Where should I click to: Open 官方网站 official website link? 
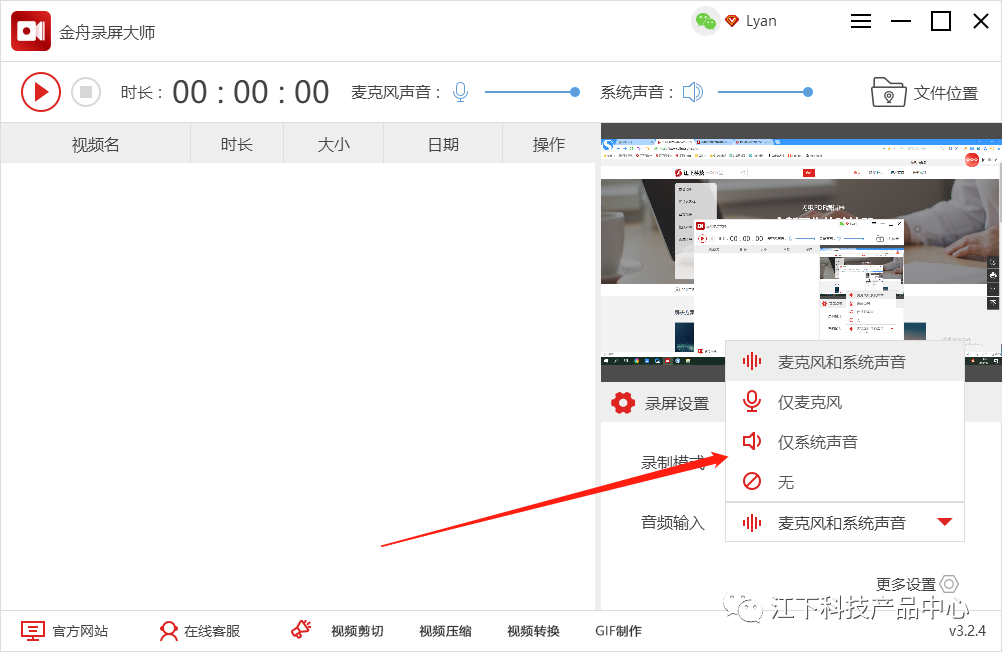(x=80, y=631)
